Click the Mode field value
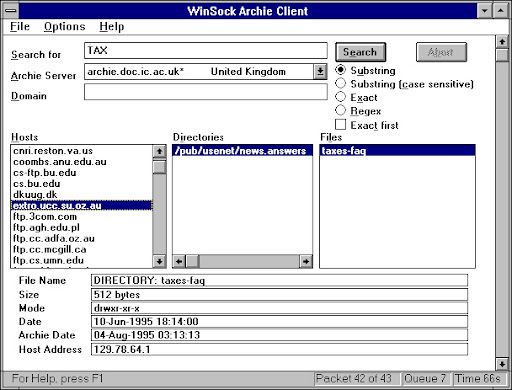This screenshot has width=512, height=390. [x=279, y=308]
